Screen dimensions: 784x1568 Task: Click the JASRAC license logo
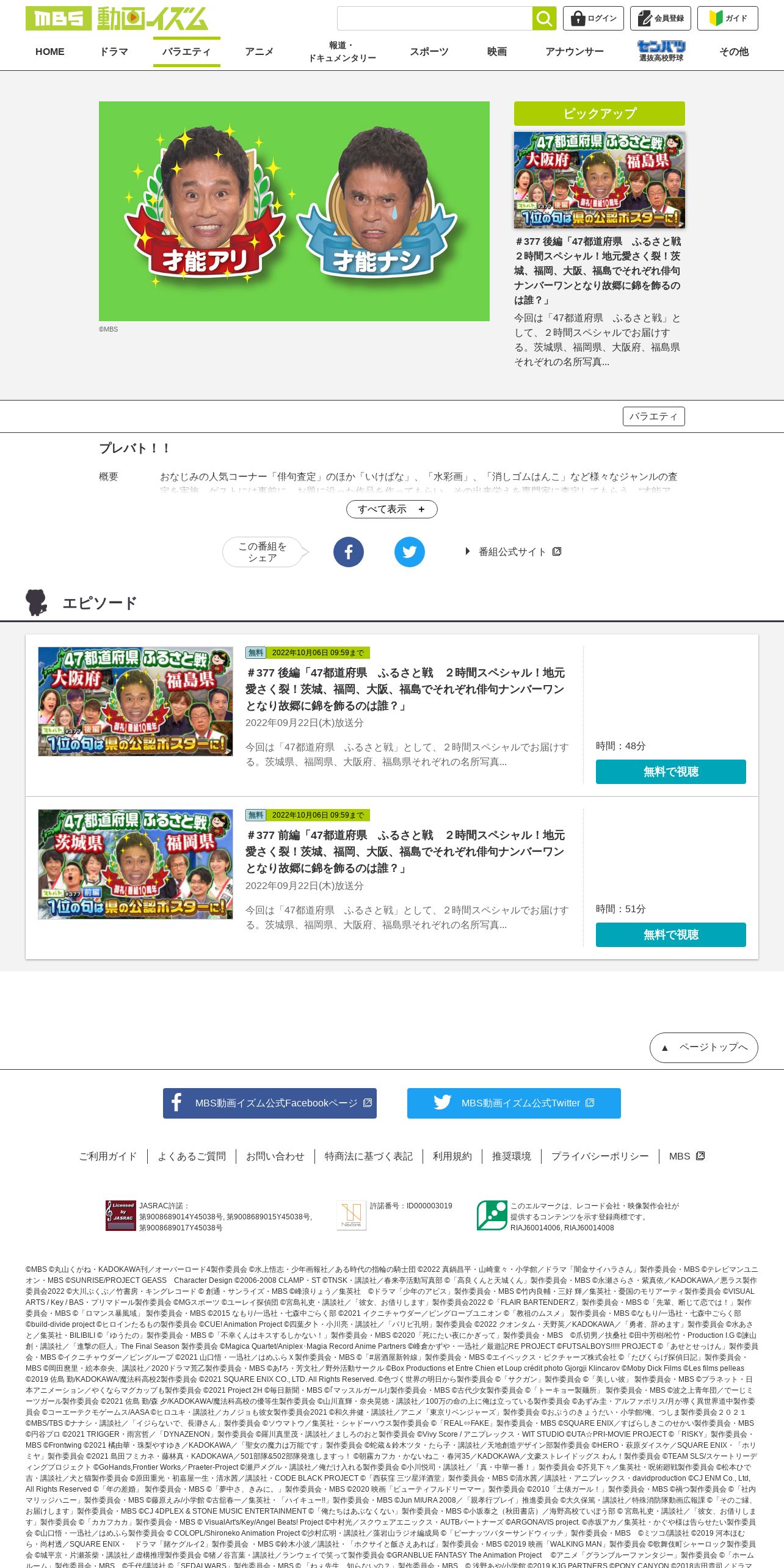click(x=121, y=1216)
